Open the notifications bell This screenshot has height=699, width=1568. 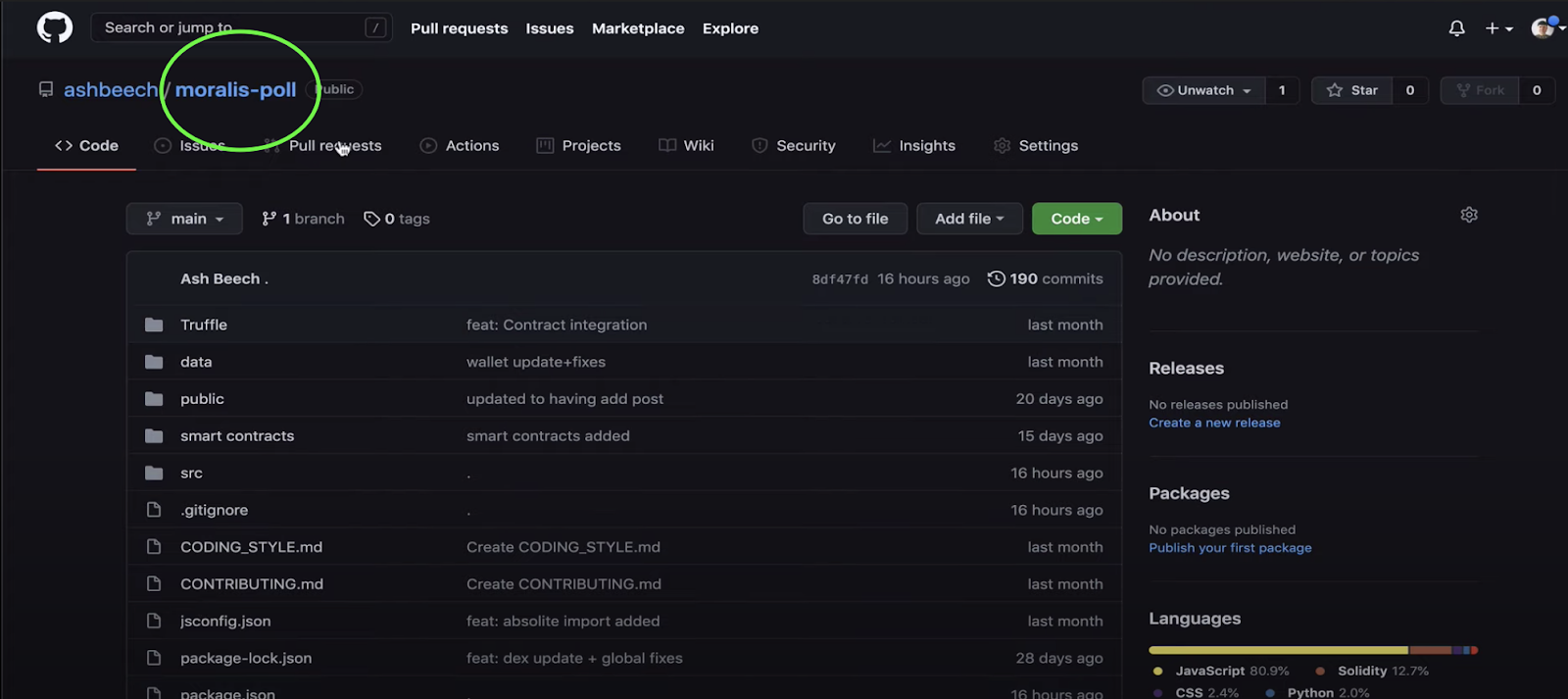[1457, 28]
